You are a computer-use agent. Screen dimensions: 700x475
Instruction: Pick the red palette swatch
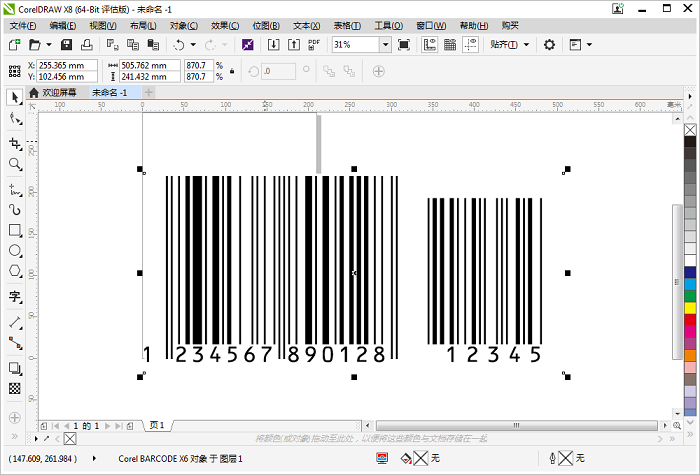click(x=690, y=320)
